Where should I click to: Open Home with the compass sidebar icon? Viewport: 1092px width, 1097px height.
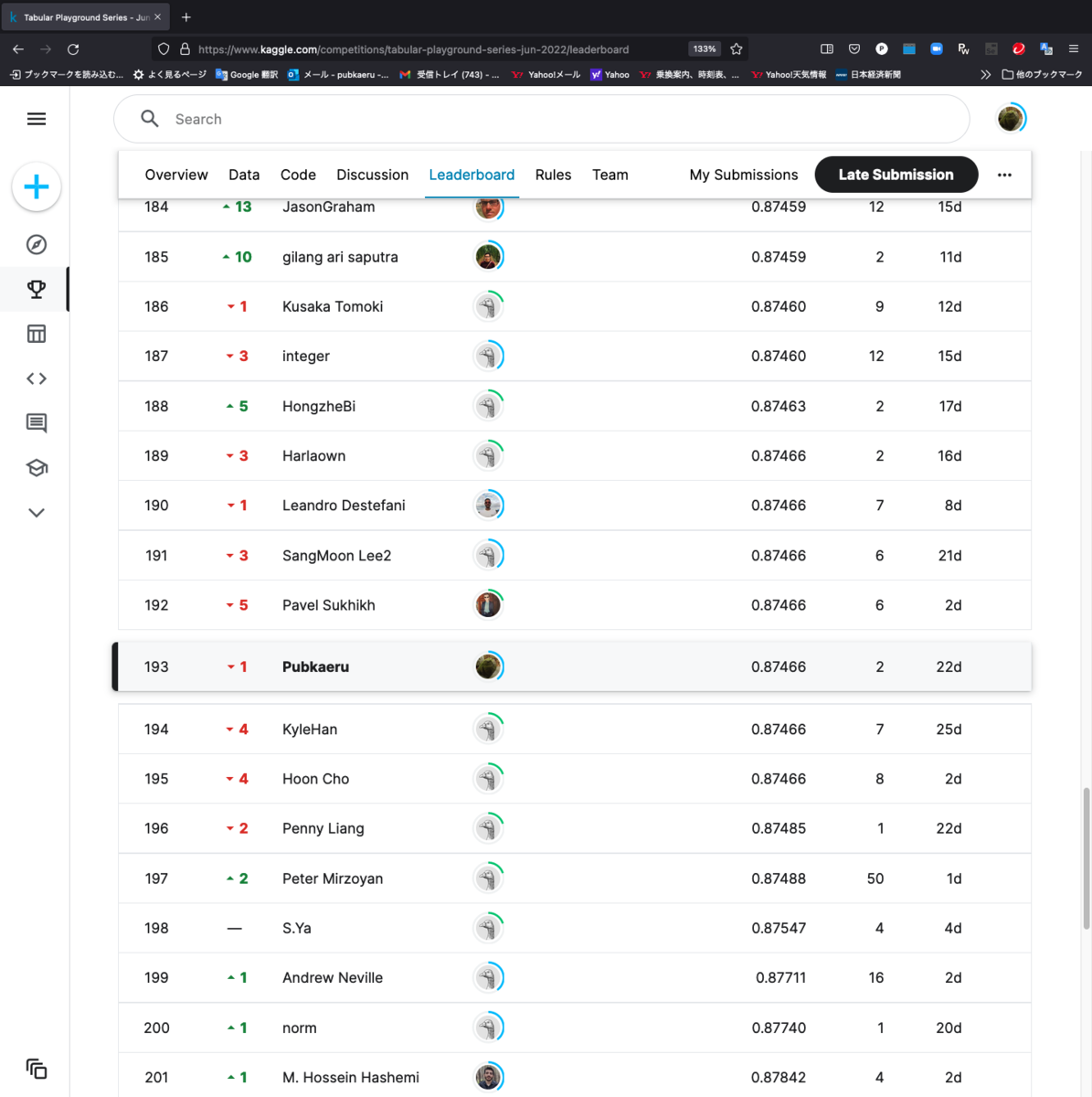36,244
